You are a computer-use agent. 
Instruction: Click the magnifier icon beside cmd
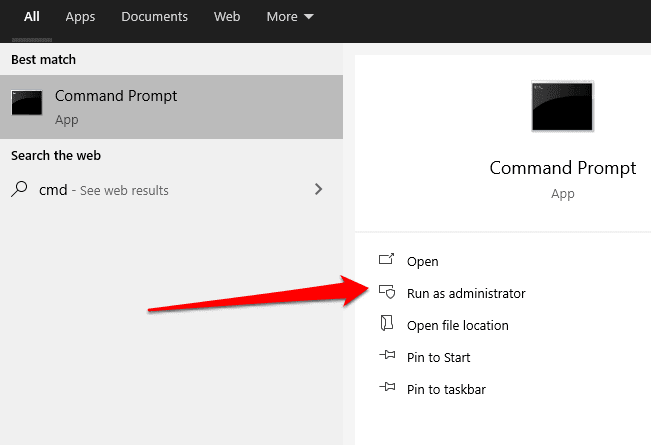pos(20,190)
